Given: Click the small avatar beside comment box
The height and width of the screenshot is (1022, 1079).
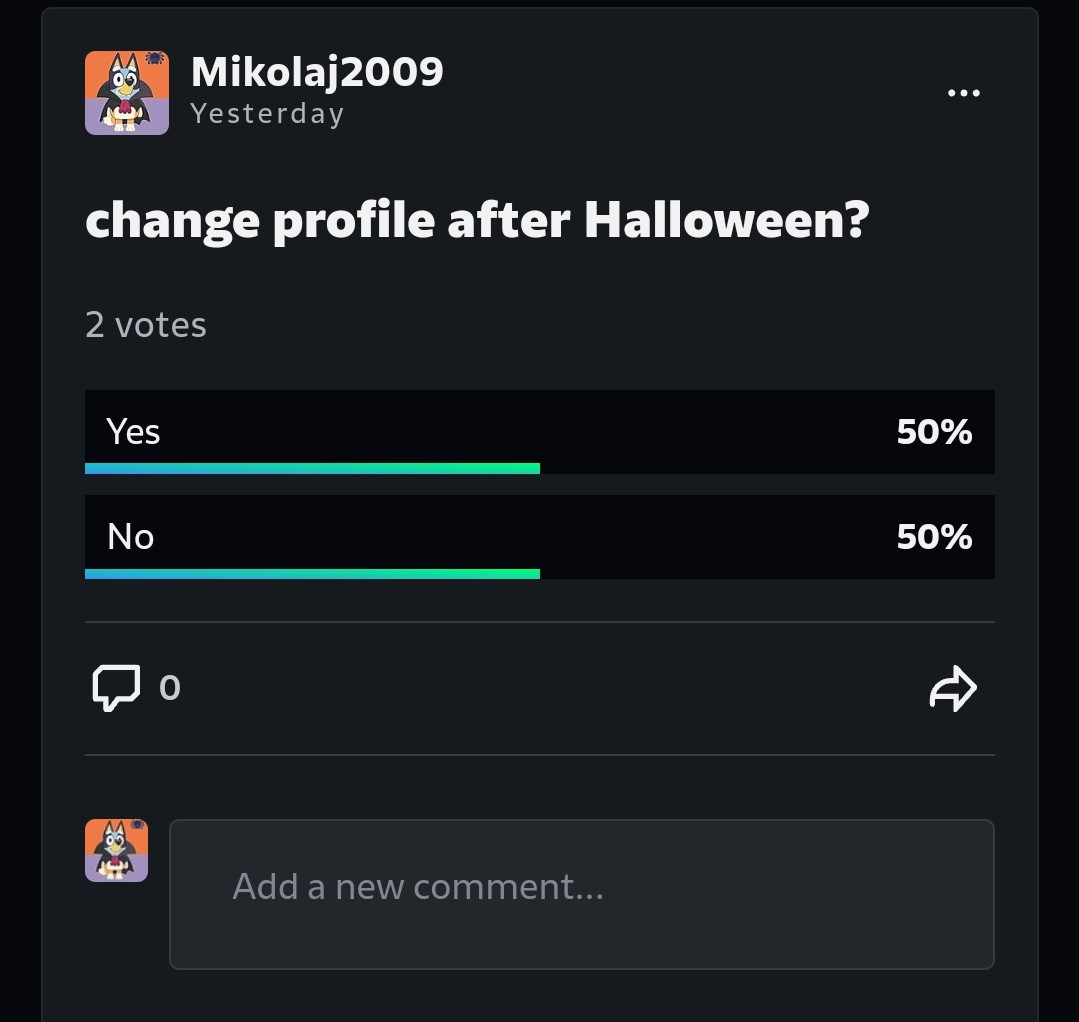Looking at the screenshot, I should [x=116, y=850].
